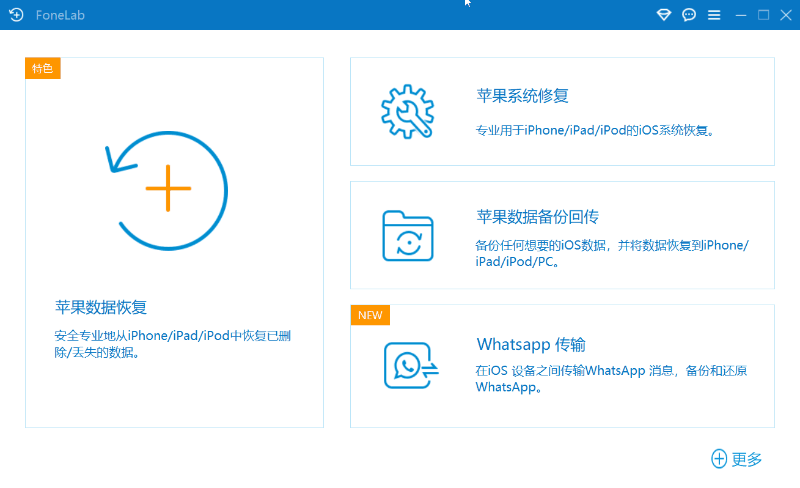Open the hamburger menu in title bar
800x488 pixels.
[714, 15]
